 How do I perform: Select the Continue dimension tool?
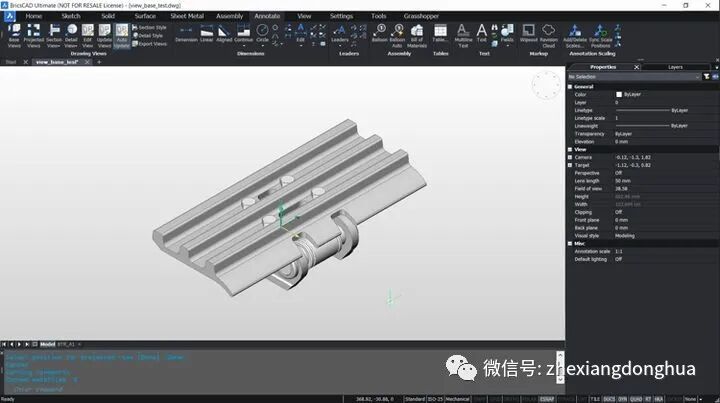[x=243, y=34]
